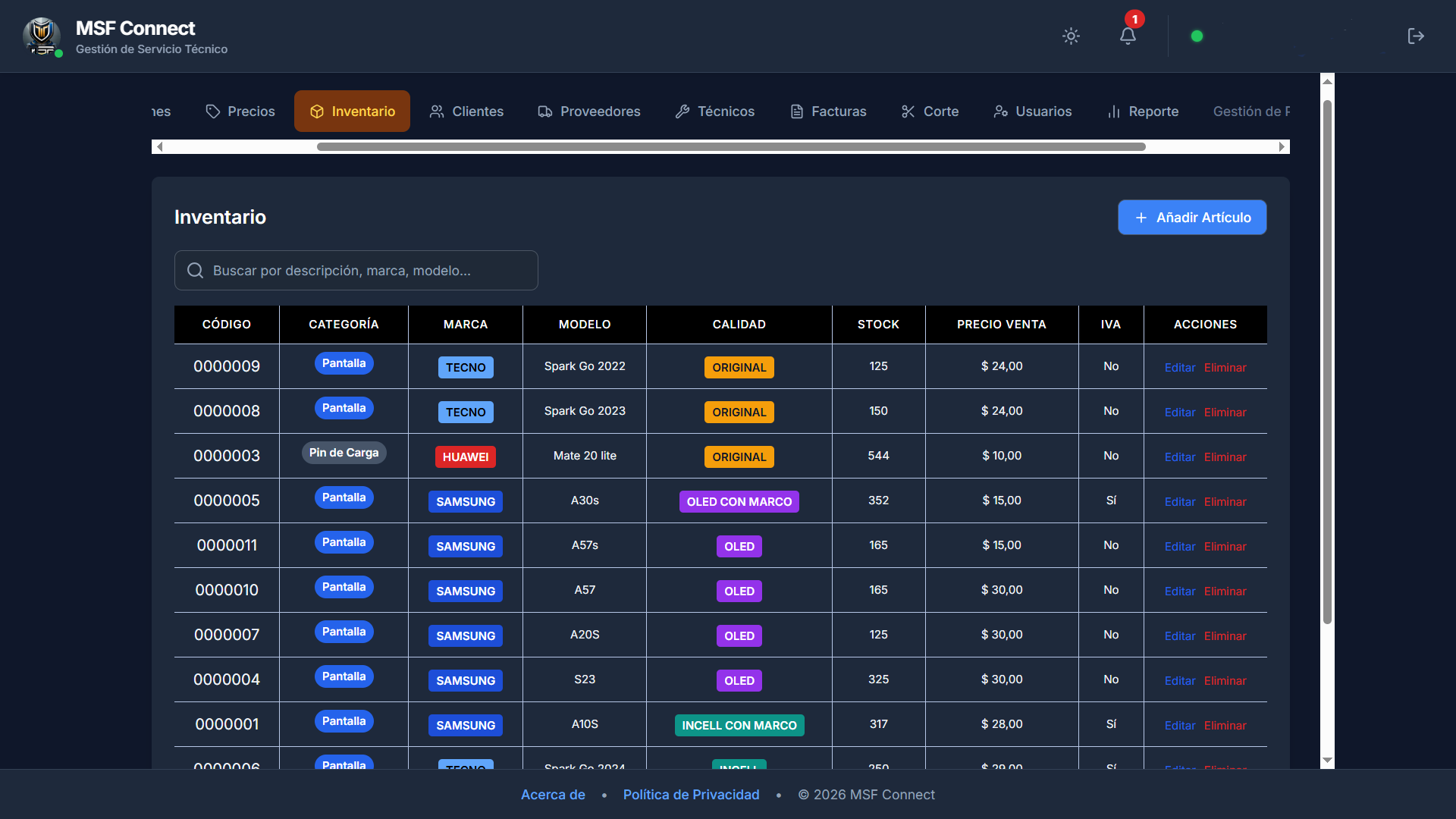
Task: Click the Clientes people icon
Action: tap(437, 111)
